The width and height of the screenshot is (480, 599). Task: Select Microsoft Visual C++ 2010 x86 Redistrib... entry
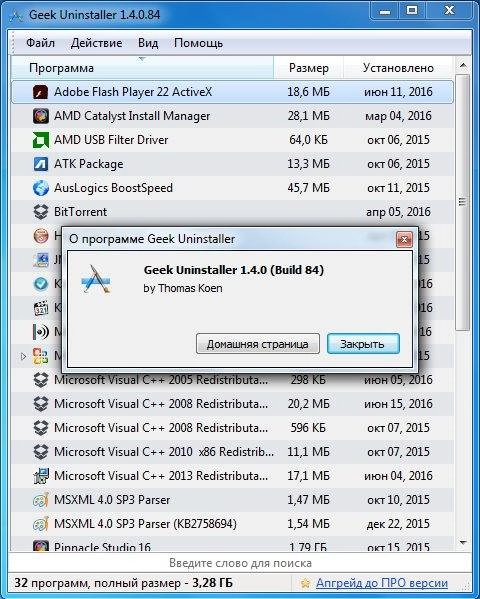[232, 452]
